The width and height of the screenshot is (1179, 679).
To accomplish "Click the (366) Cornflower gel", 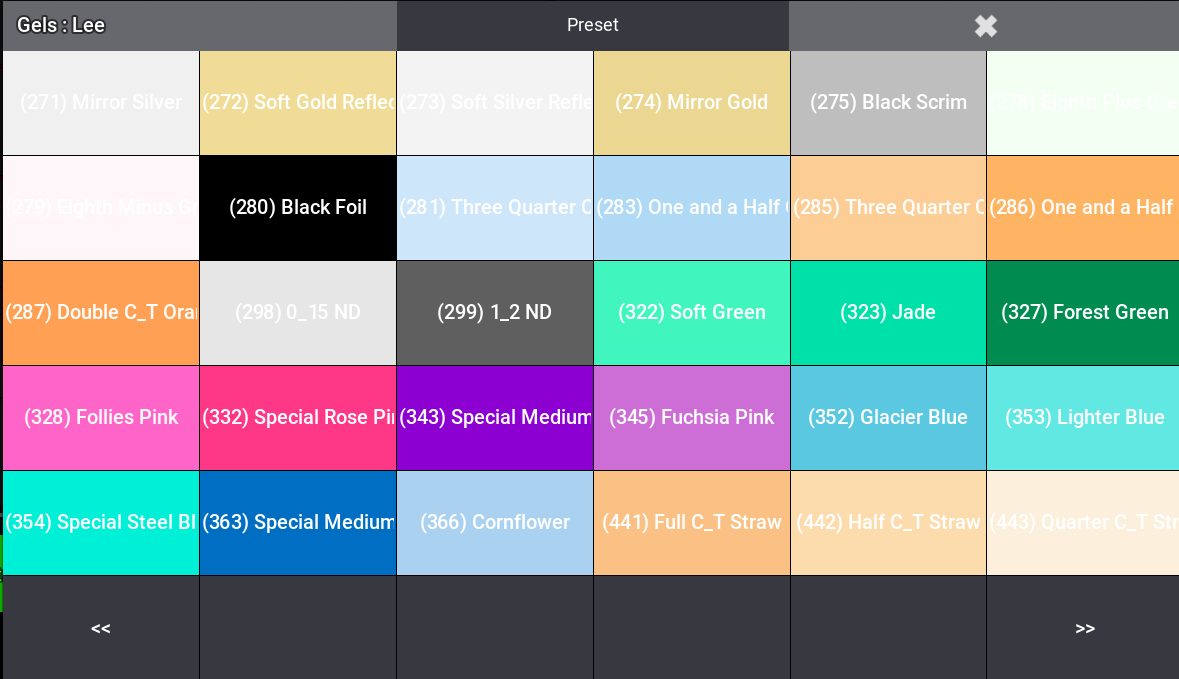I will [x=495, y=523].
